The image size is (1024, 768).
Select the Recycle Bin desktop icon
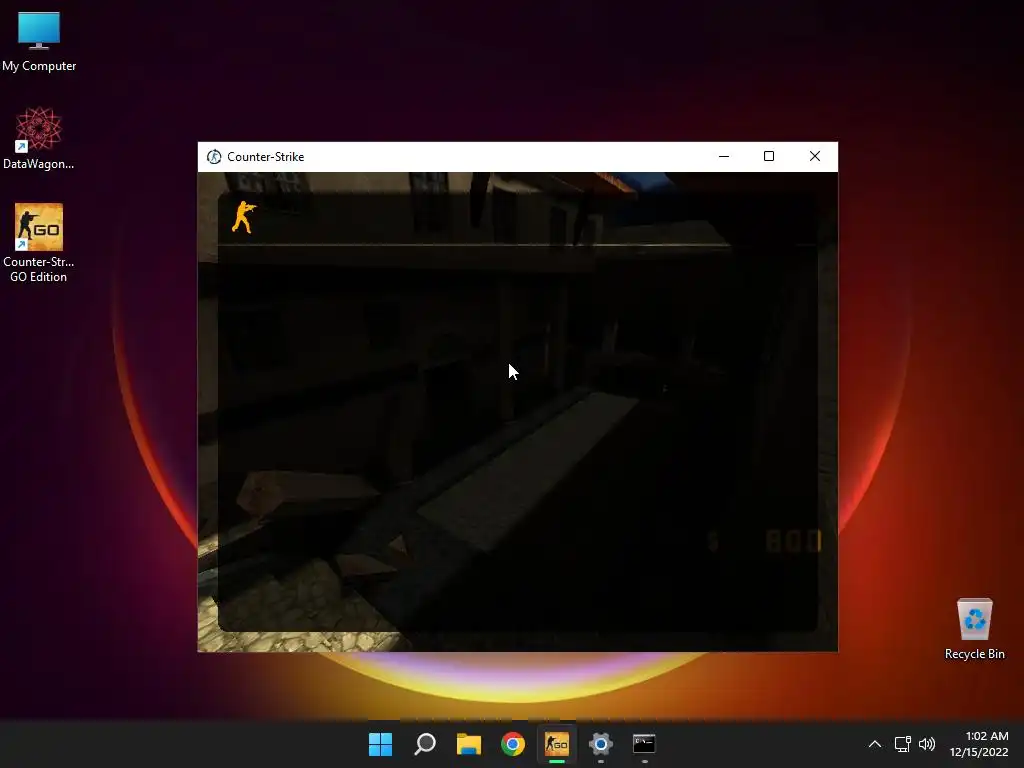pyautogui.click(x=974, y=628)
